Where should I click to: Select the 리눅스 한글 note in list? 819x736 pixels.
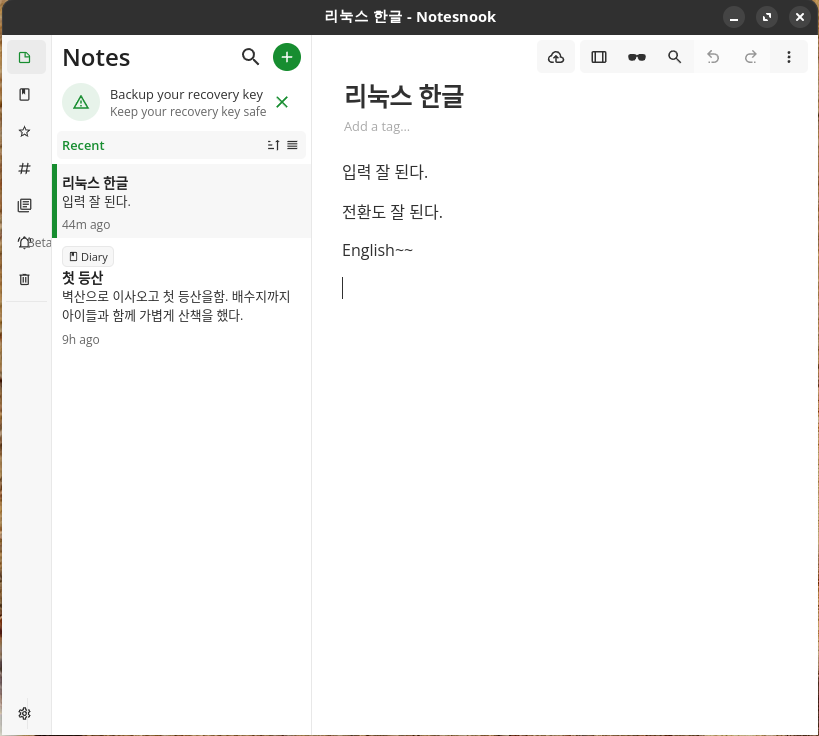[x=182, y=201]
